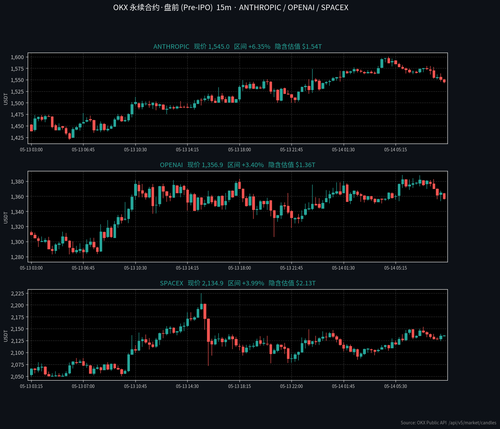The height and width of the screenshot is (429, 500).
Task: Click the "1,280" tick on the OPENAI y-axis
Action: 17,257
